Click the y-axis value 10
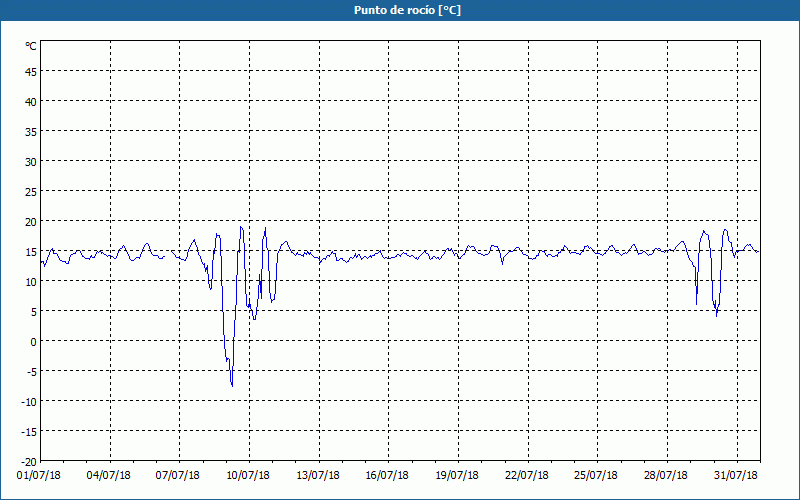Viewport: 800px width, 500px height. click(x=31, y=282)
